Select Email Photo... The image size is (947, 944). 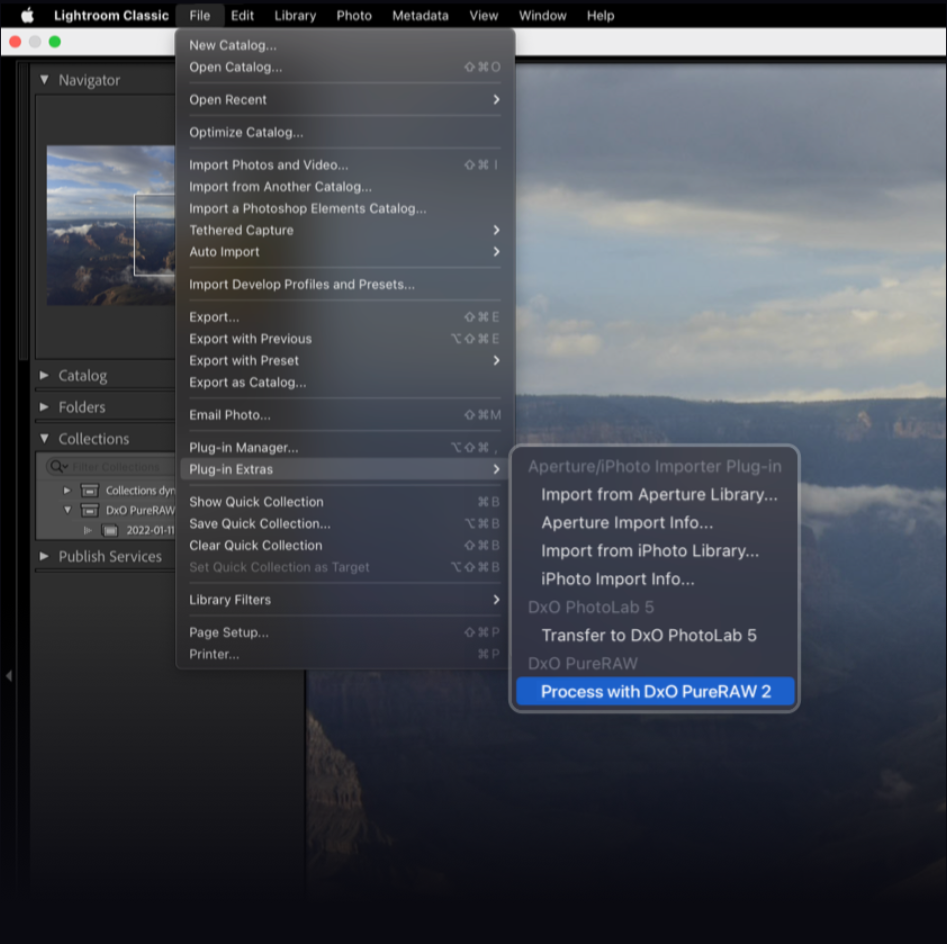click(x=345, y=415)
